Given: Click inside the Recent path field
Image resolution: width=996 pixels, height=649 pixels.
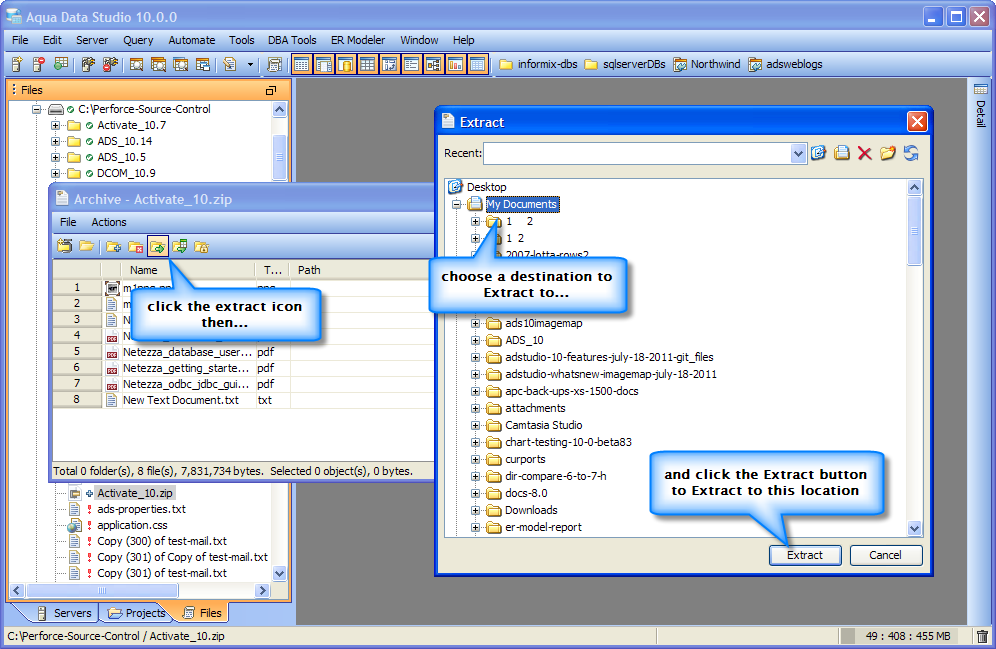Looking at the screenshot, I should click(x=637, y=153).
